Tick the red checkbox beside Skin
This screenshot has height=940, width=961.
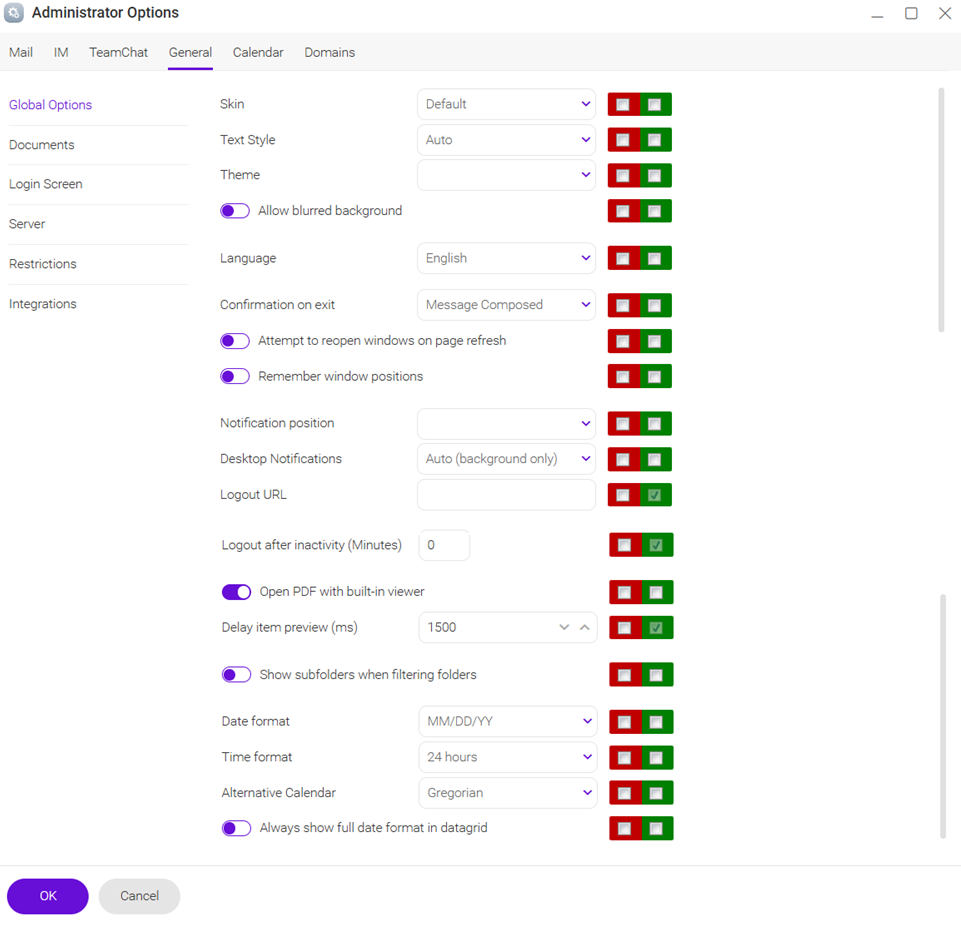coord(623,105)
